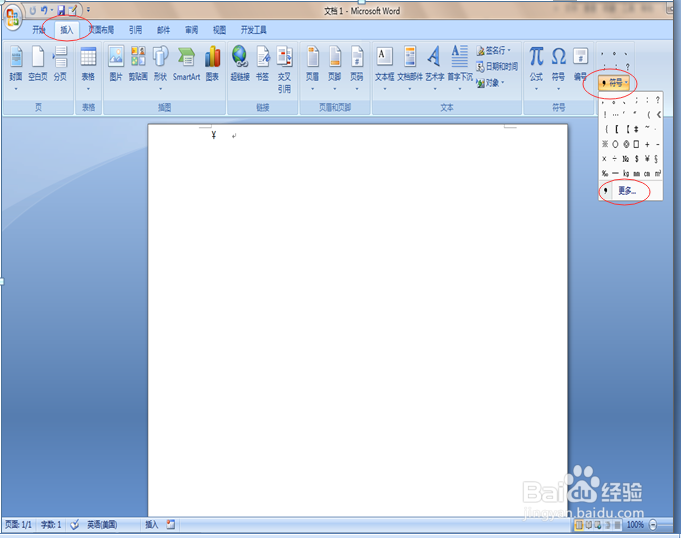
Task: Insert a cross-reference (交叉引用)
Action: (284, 69)
